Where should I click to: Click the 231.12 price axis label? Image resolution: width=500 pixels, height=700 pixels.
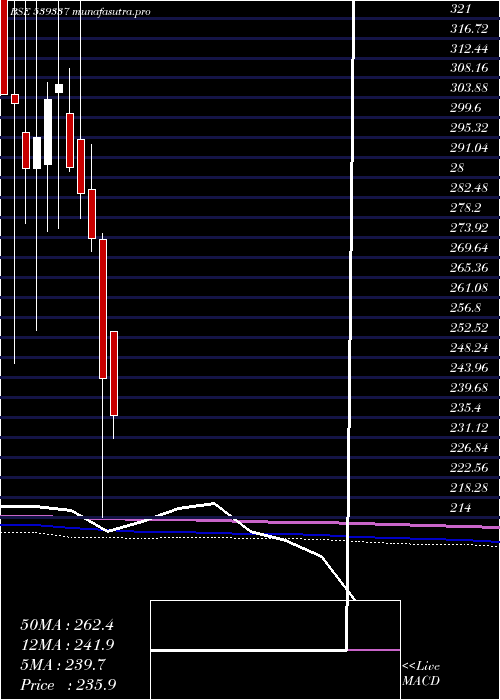[469, 427]
